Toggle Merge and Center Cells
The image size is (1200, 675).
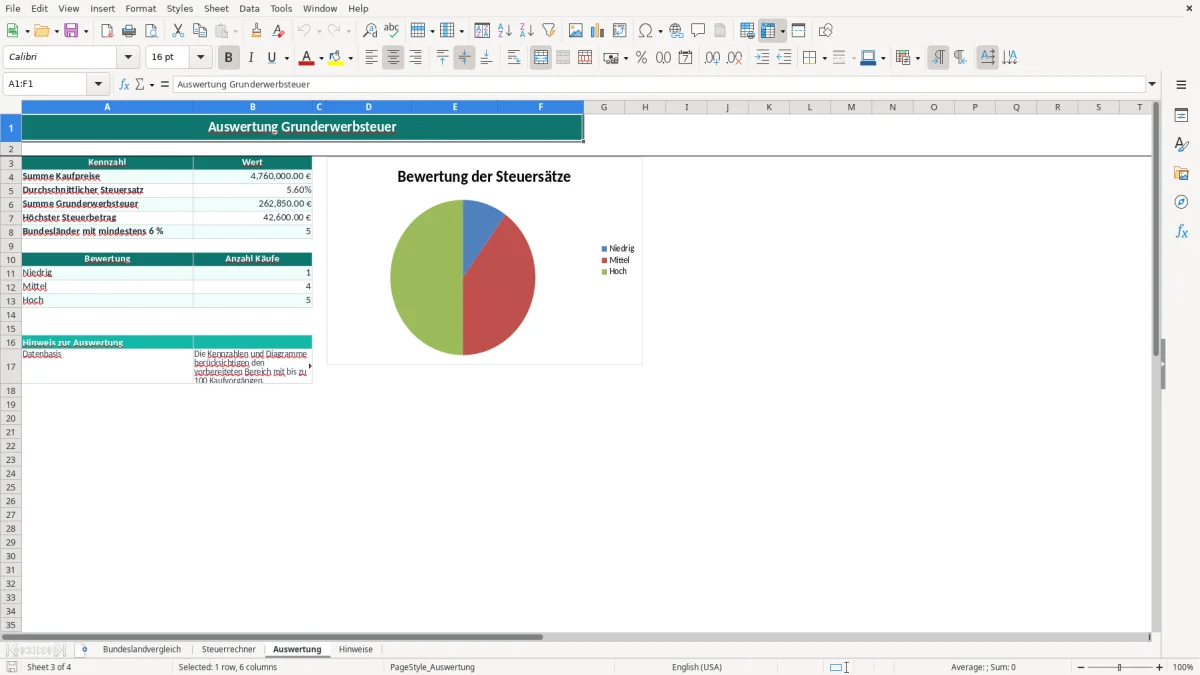coord(540,58)
